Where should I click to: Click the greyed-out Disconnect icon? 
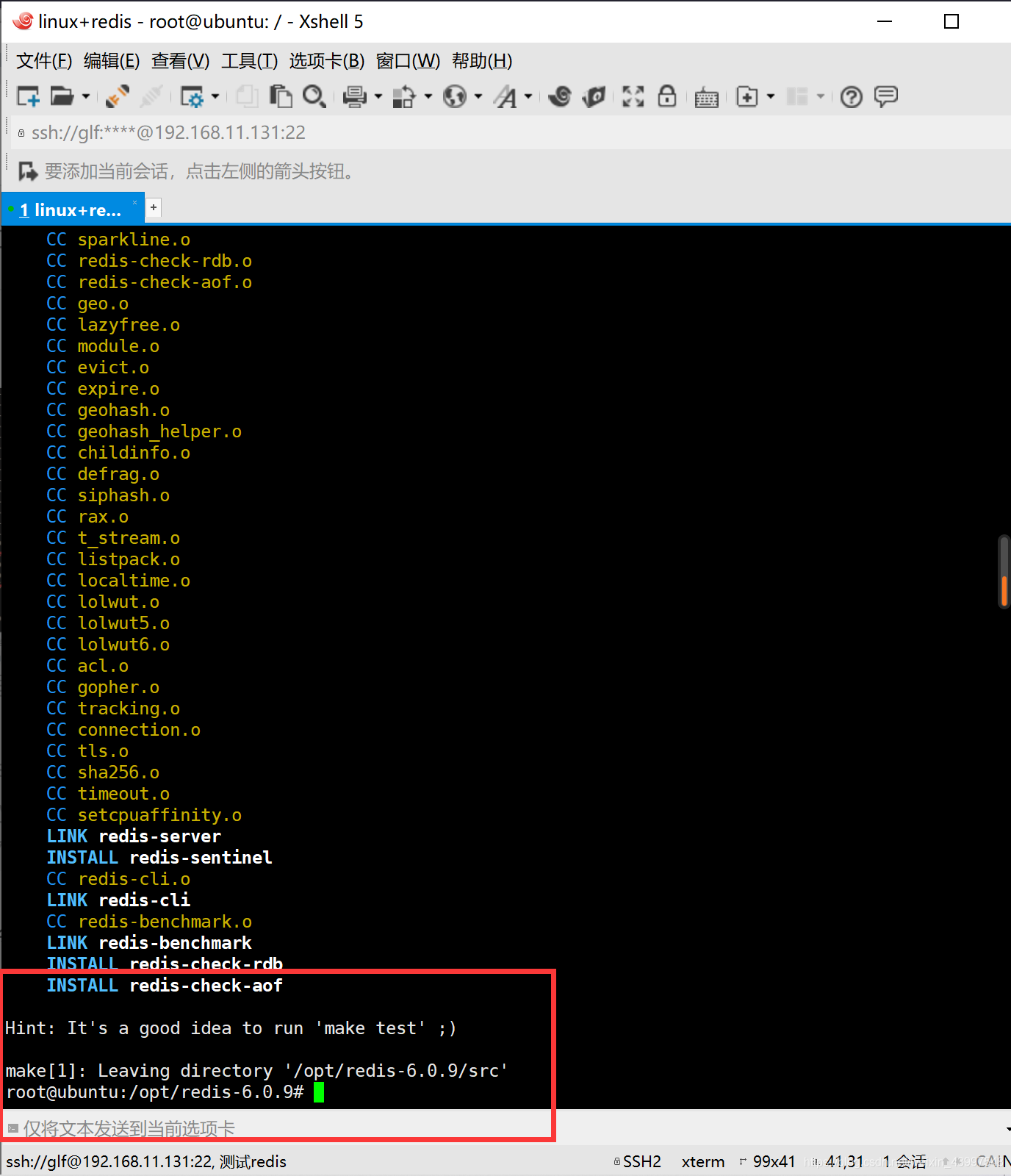pos(151,96)
